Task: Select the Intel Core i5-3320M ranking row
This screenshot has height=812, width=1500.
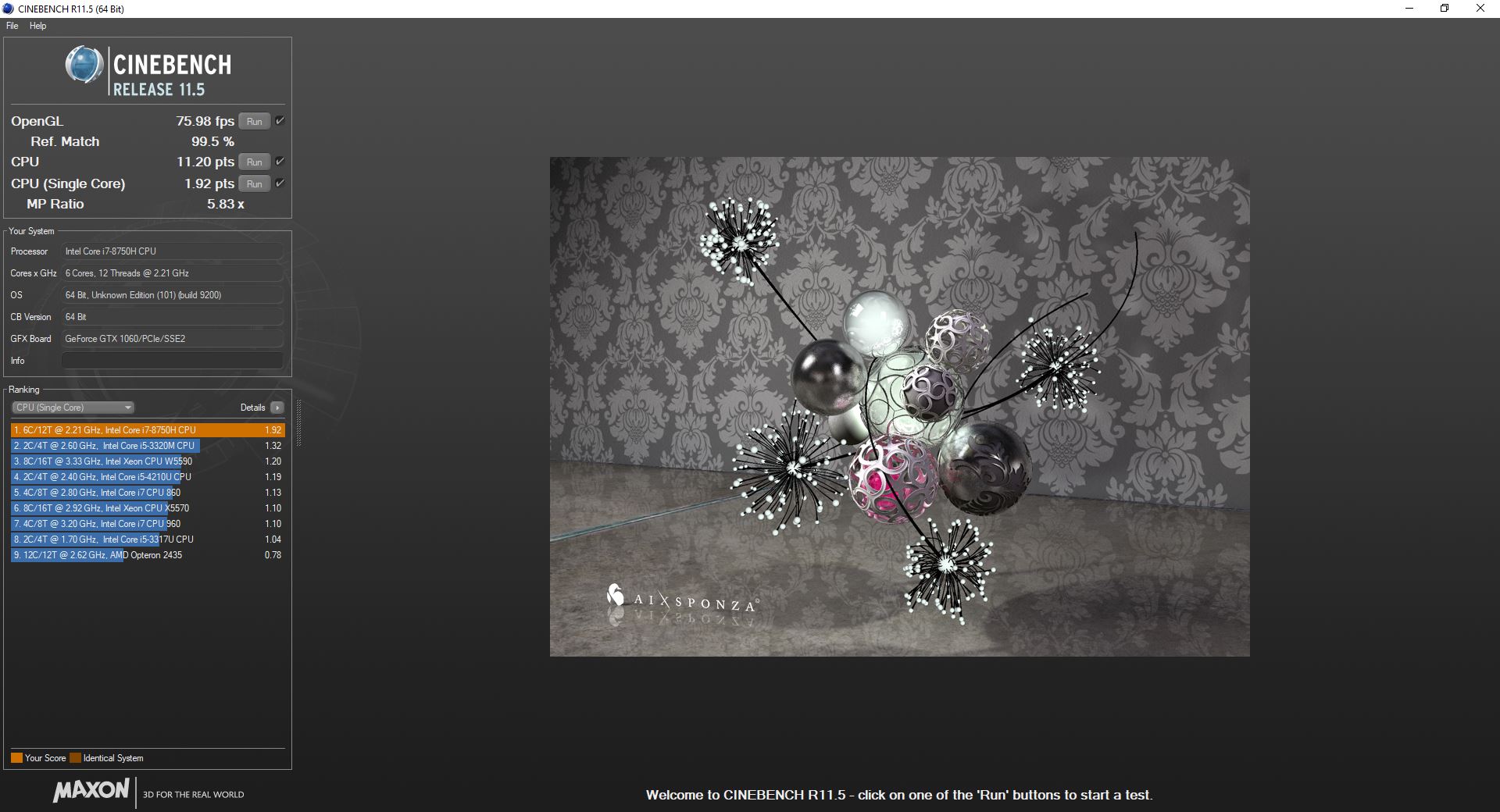Action: (148, 446)
